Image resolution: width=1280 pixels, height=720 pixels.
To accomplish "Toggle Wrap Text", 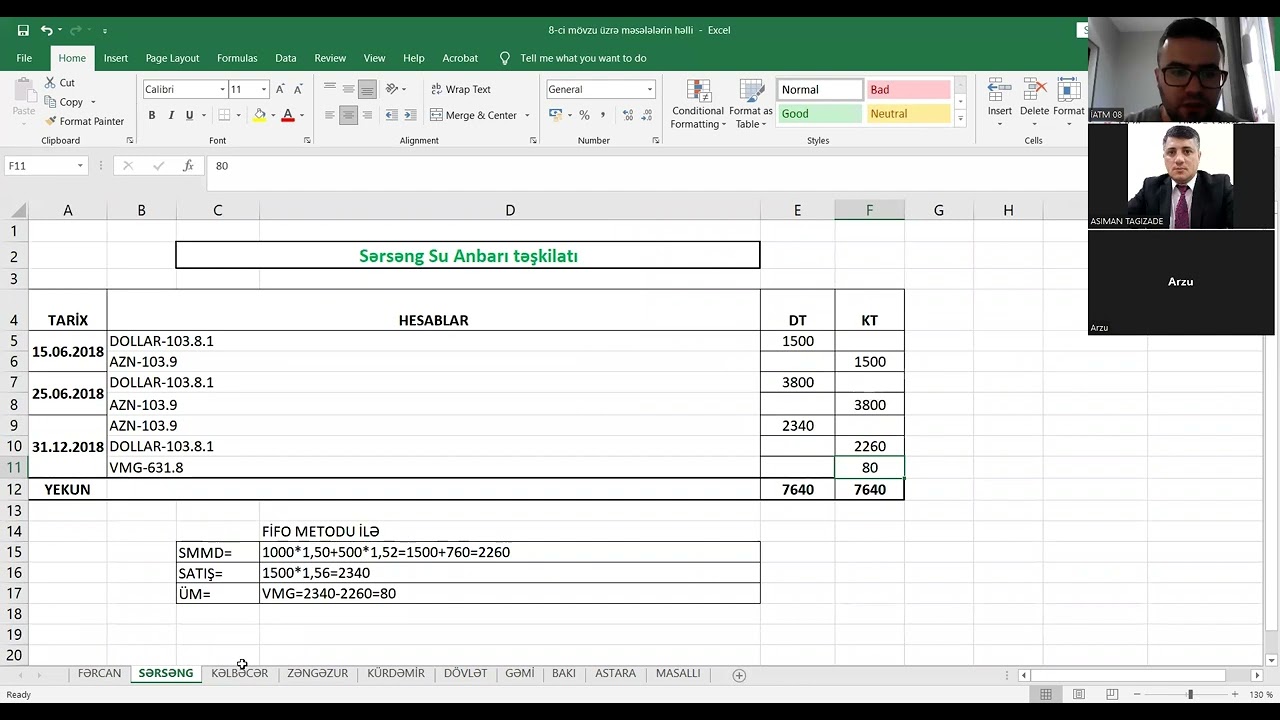I will (x=461, y=89).
